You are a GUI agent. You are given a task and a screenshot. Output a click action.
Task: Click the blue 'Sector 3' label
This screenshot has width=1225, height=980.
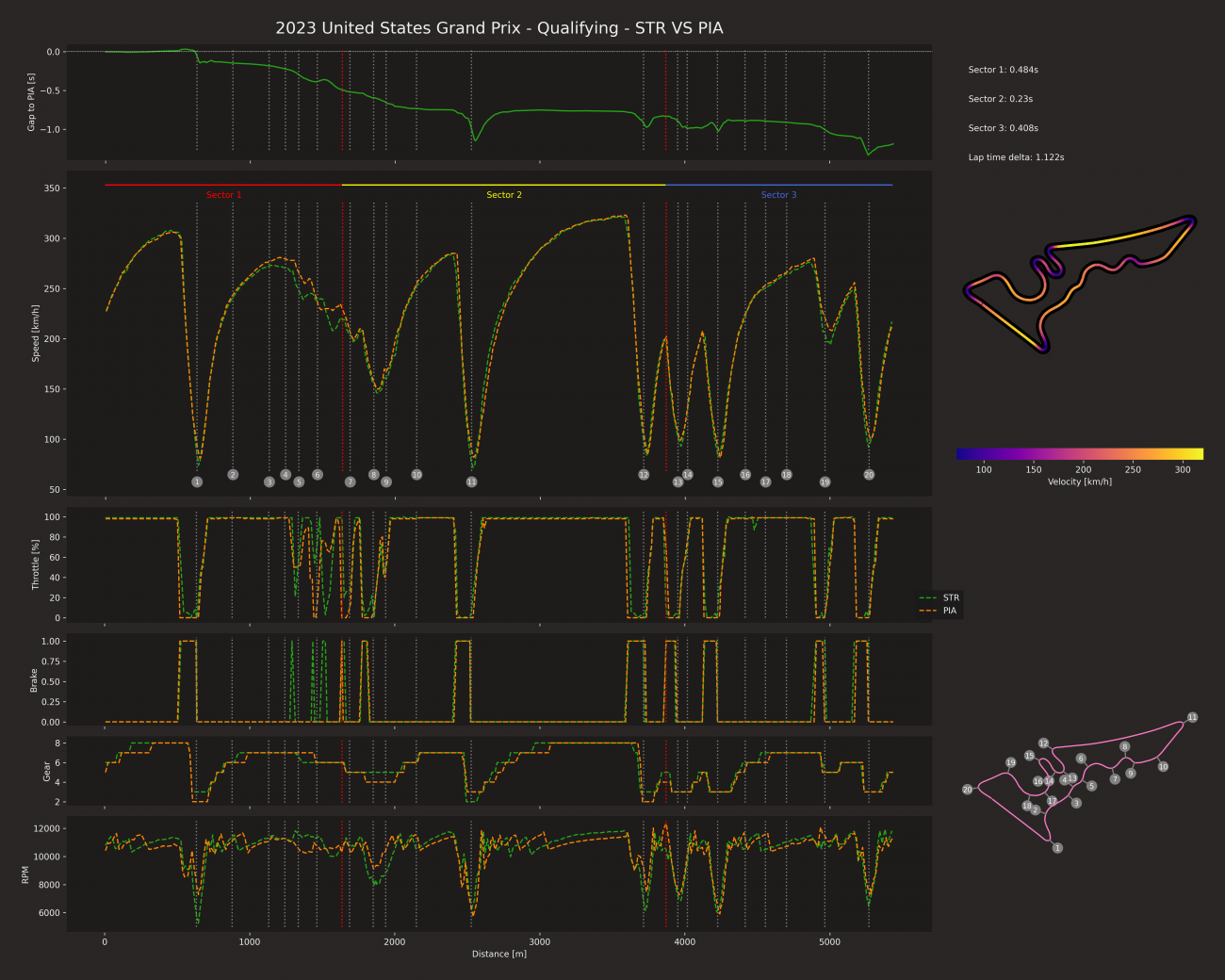click(778, 195)
